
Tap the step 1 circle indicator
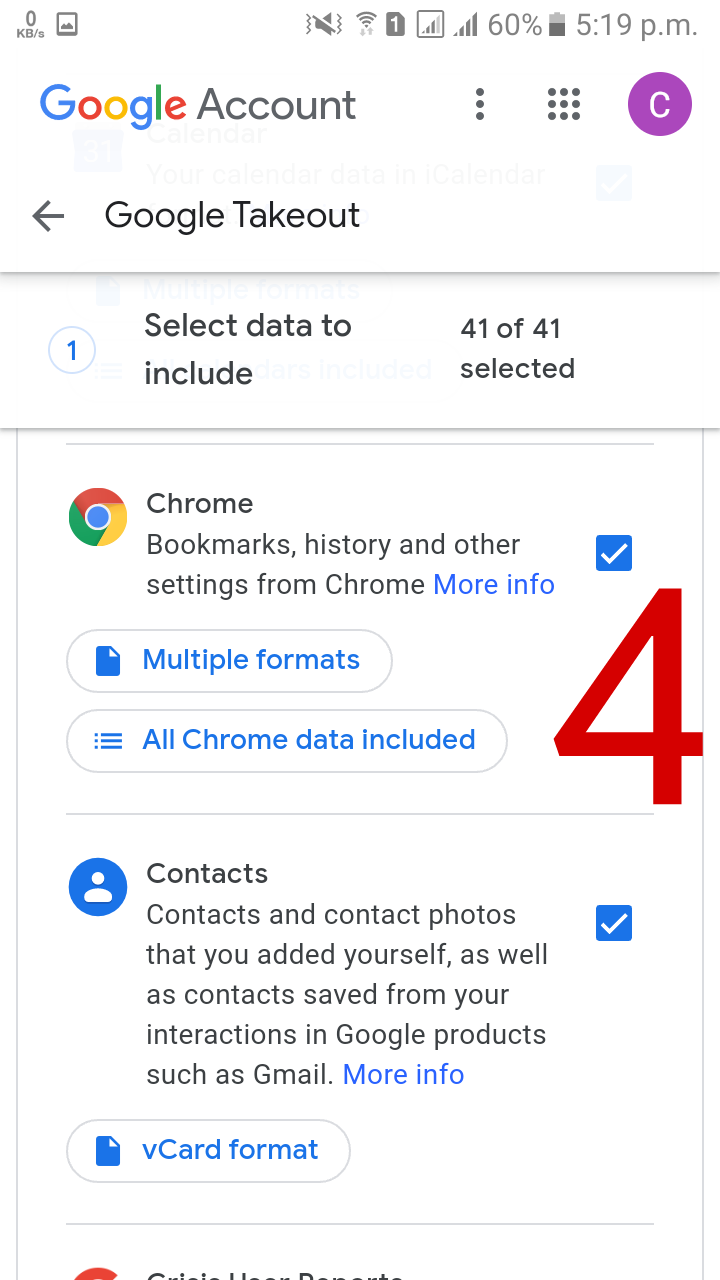pyautogui.click(x=72, y=350)
